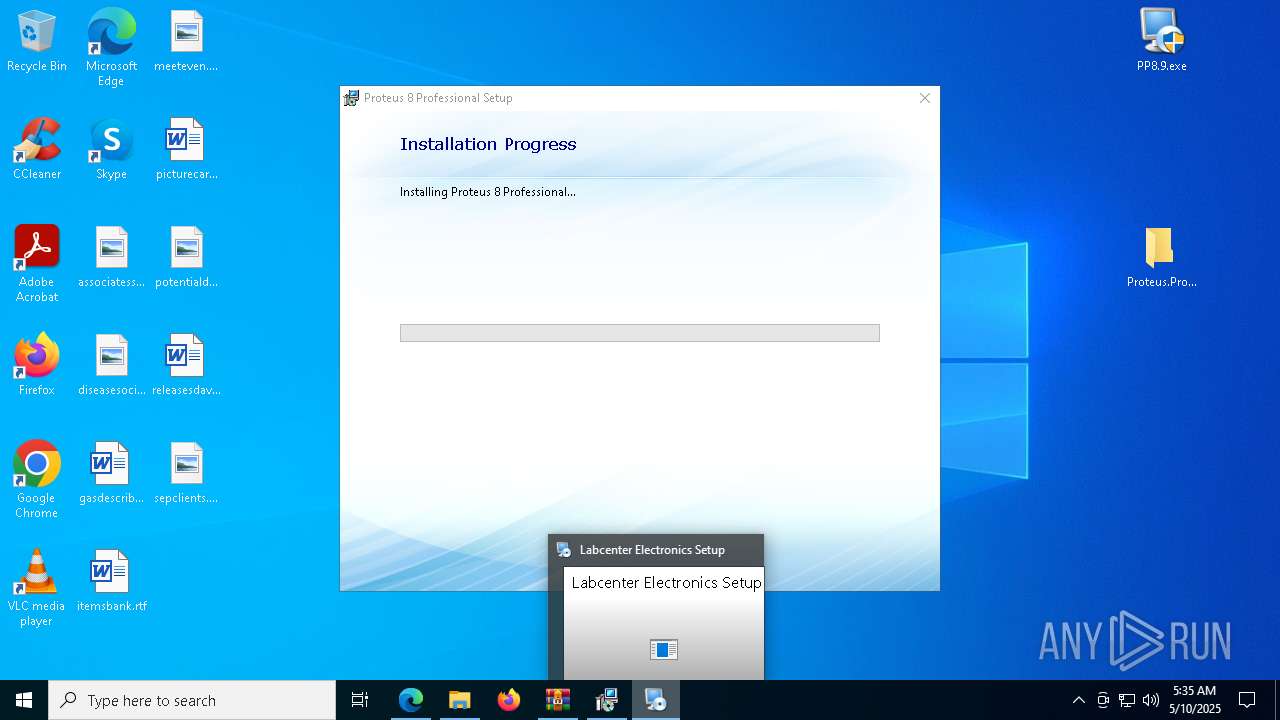The width and height of the screenshot is (1280, 720).
Task: Select the meeteven image file on desktop
Action: point(186,41)
